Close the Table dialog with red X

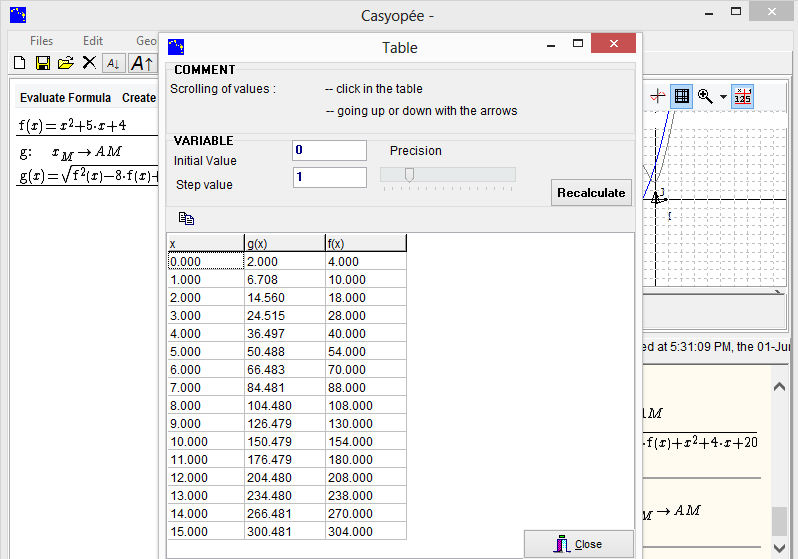coord(613,43)
